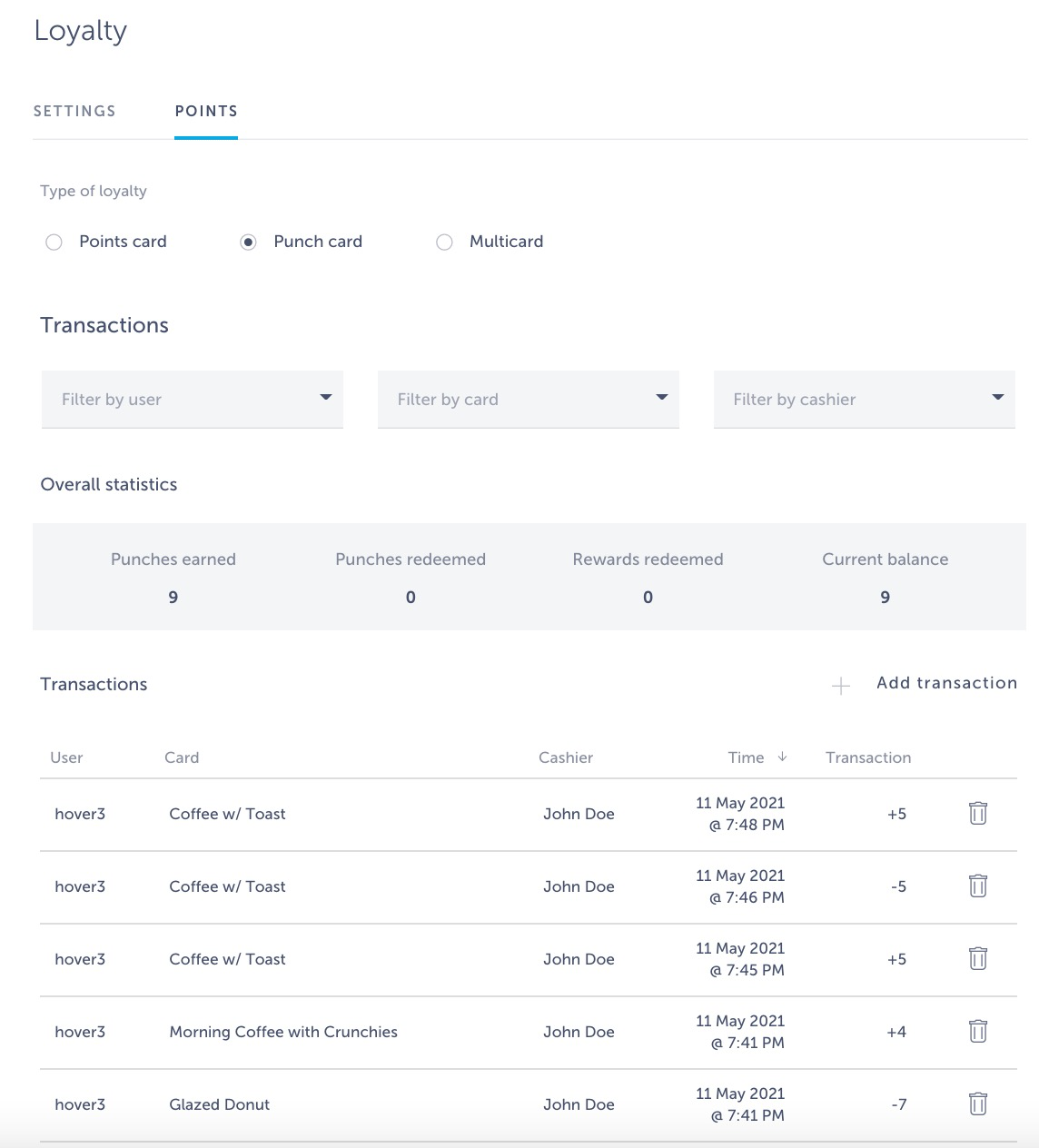Open the Filter by user dropdown
The height and width of the screenshot is (1148, 1039).
193,400
